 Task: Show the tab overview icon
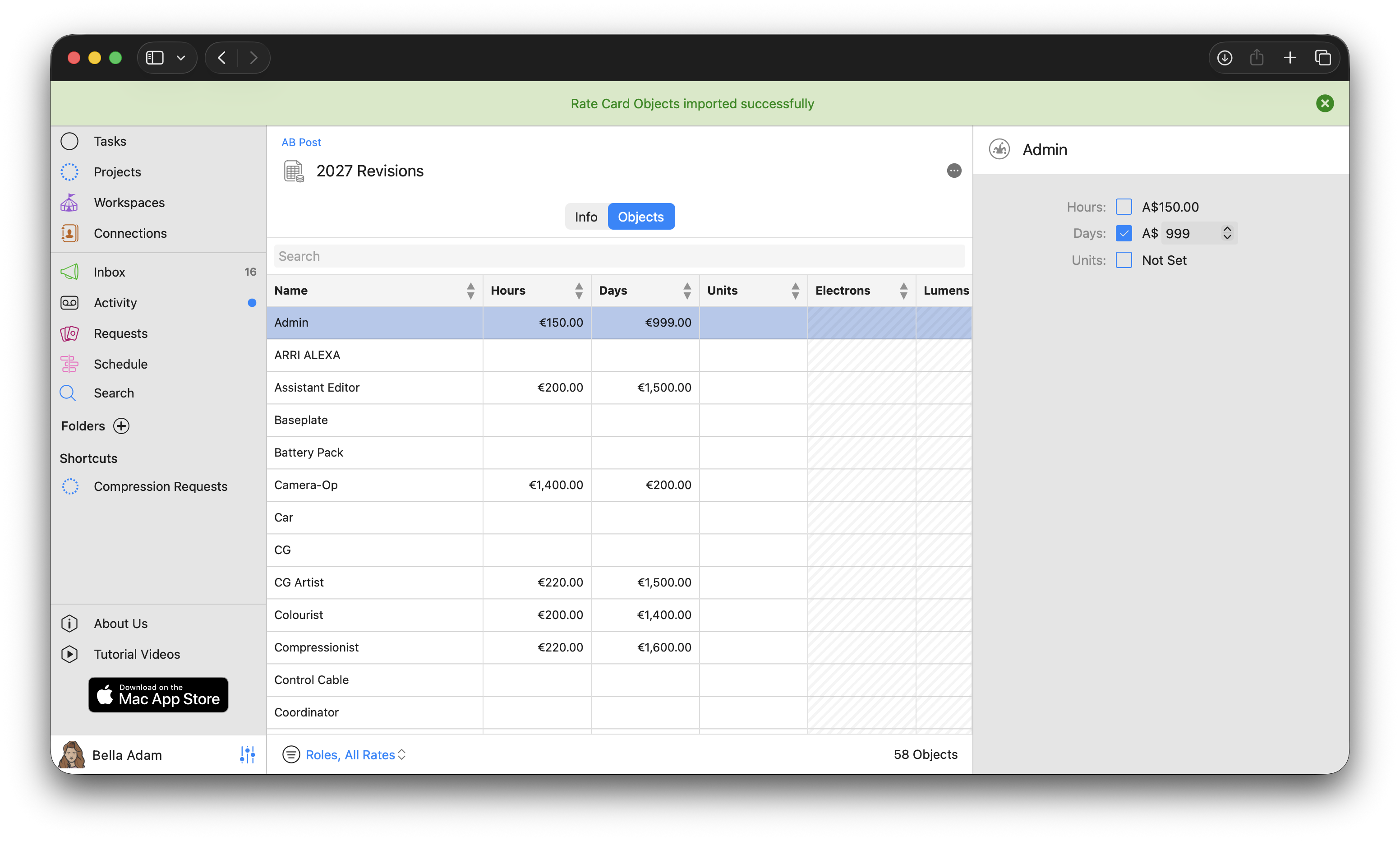click(1322, 58)
